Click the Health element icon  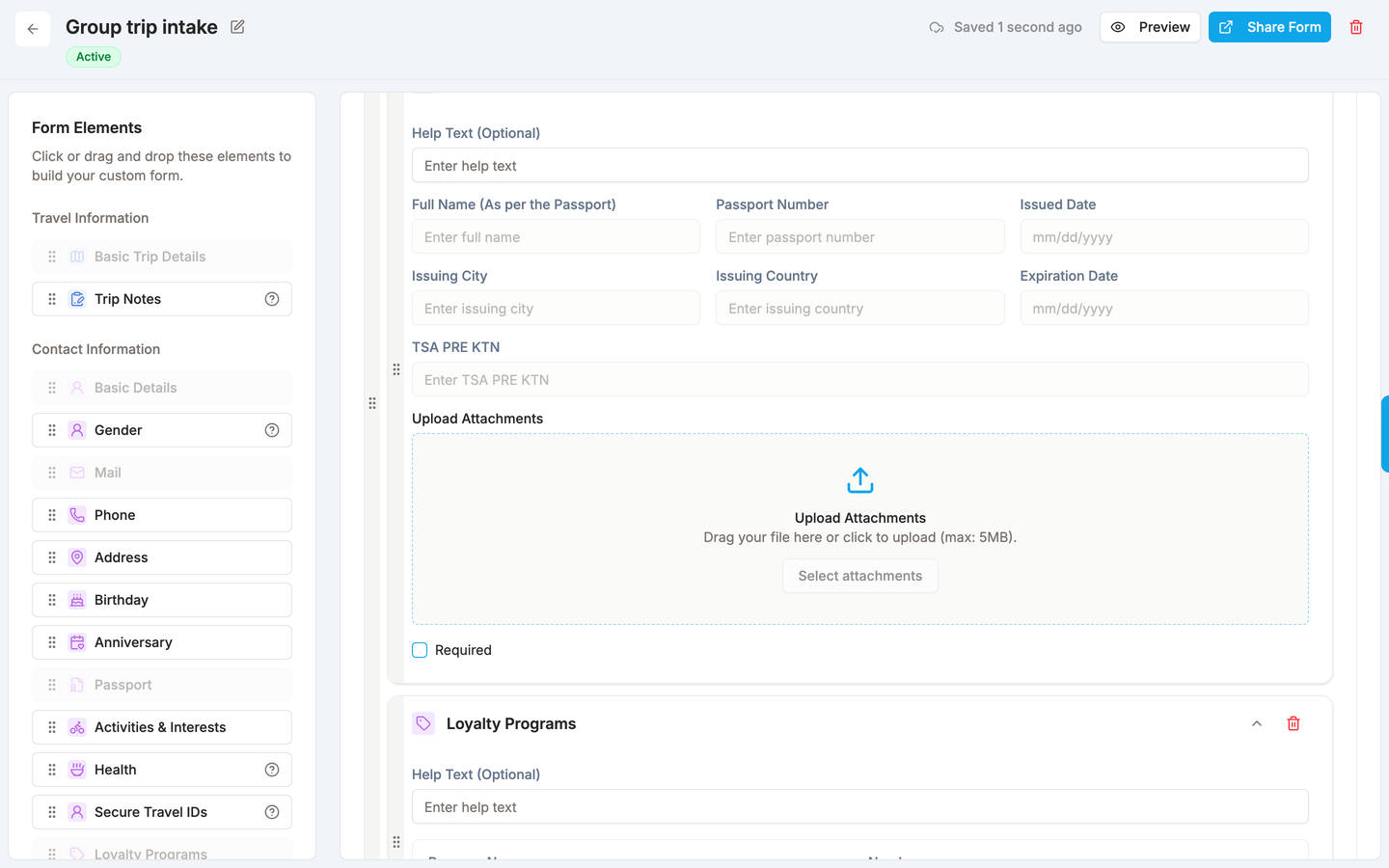[77, 770]
